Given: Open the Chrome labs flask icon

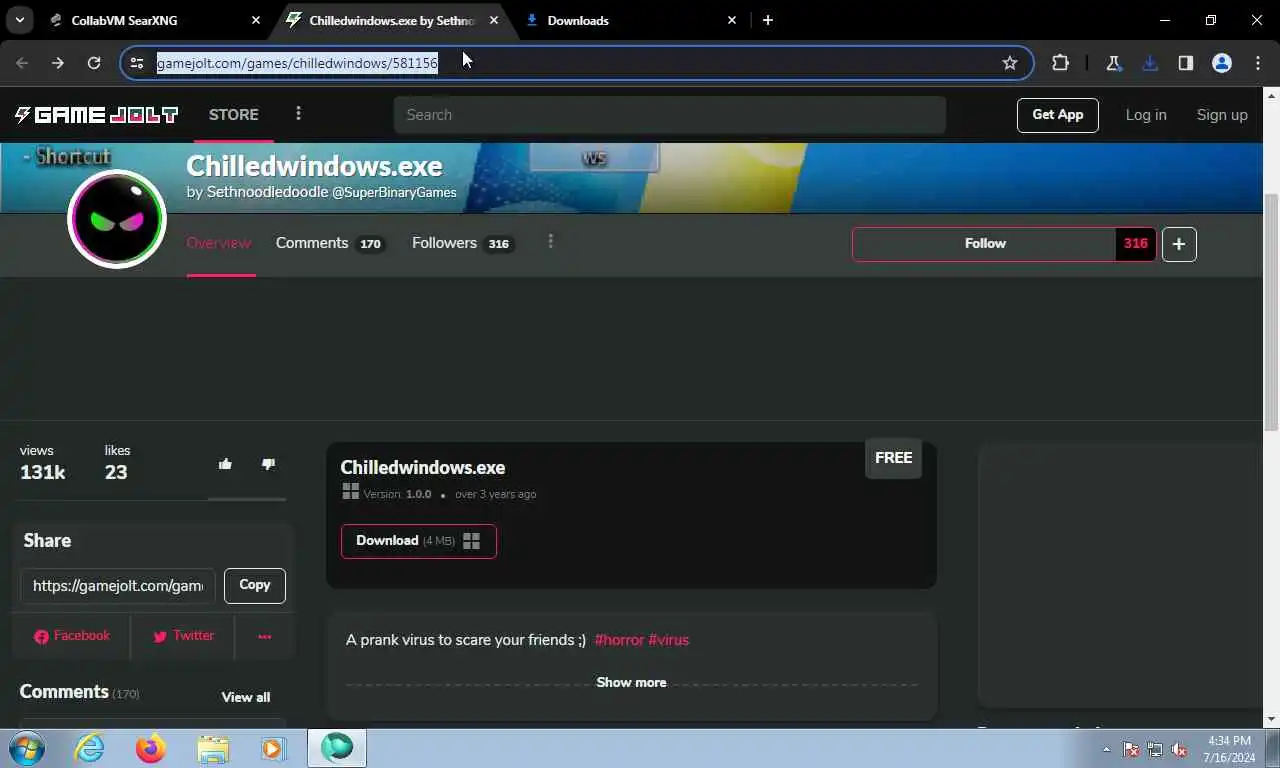Looking at the screenshot, I should click(x=1113, y=63).
